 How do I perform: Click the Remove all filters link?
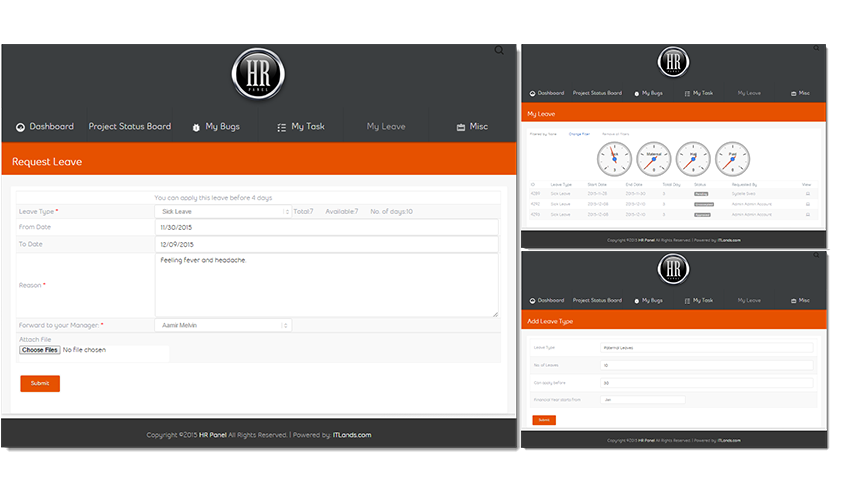616,134
